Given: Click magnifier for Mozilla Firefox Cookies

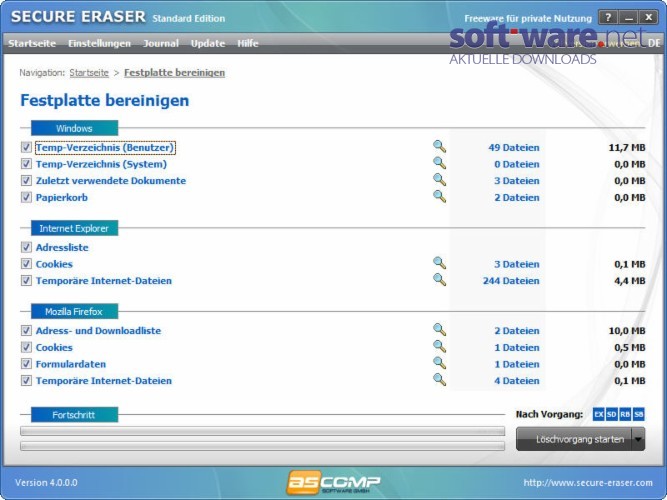Looking at the screenshot, I should click(x=439, y=346).
